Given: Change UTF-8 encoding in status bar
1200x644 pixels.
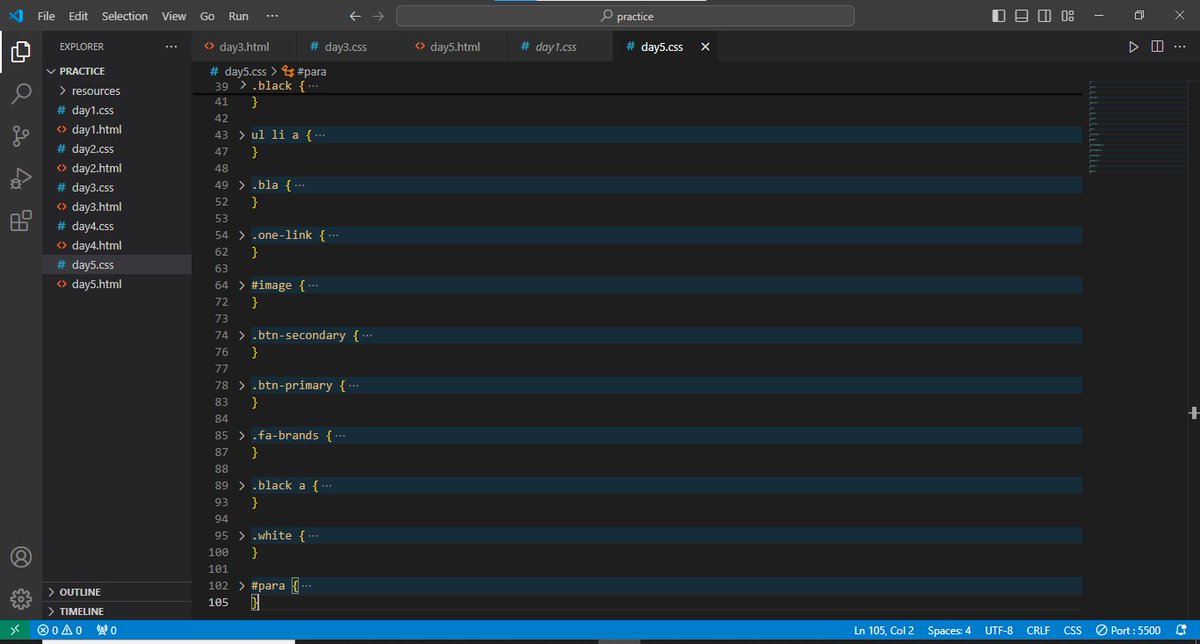Looking at the screenshot, I should 998,631.
